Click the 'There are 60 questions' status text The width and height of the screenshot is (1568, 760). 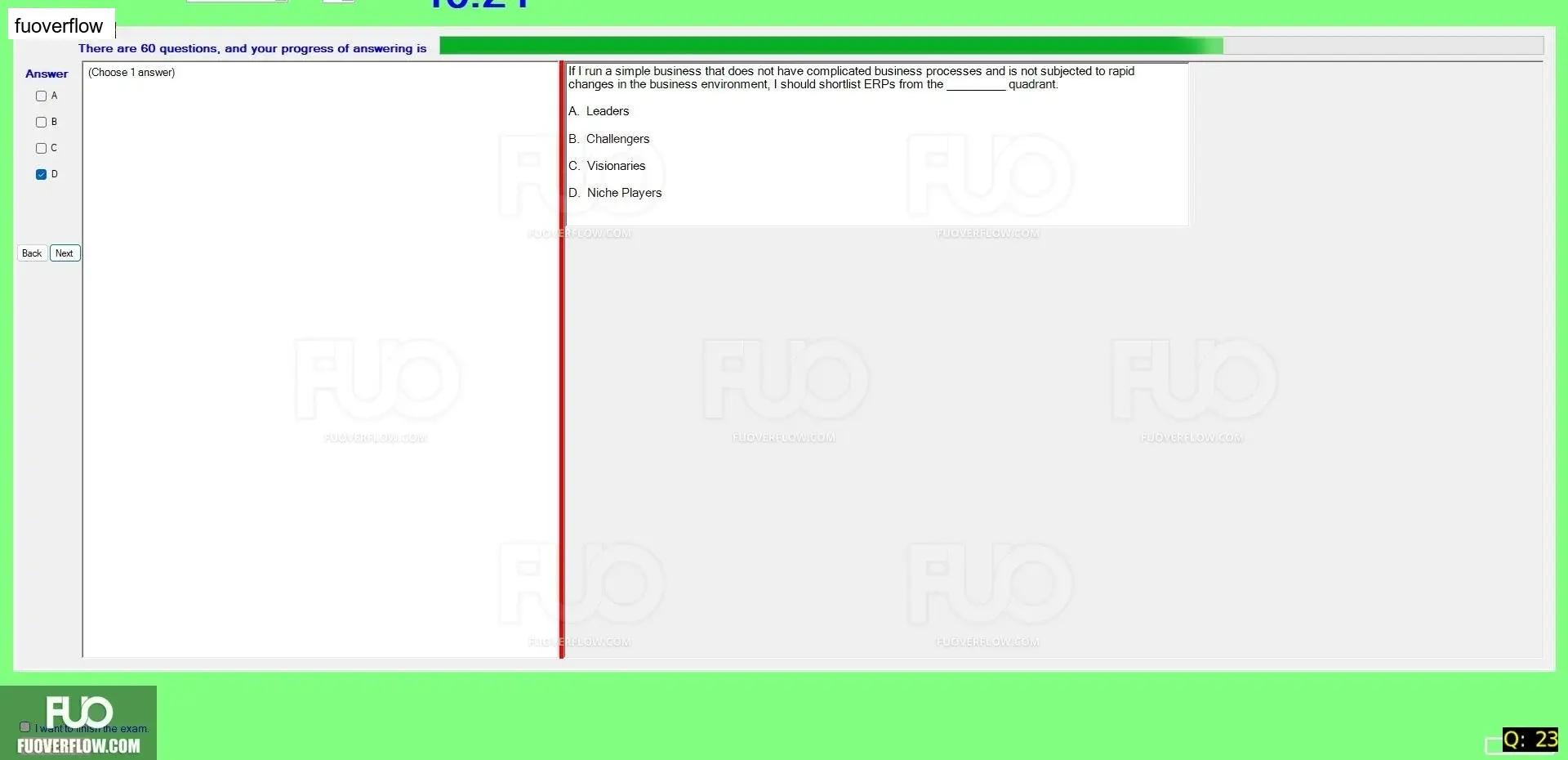(252, 48)
